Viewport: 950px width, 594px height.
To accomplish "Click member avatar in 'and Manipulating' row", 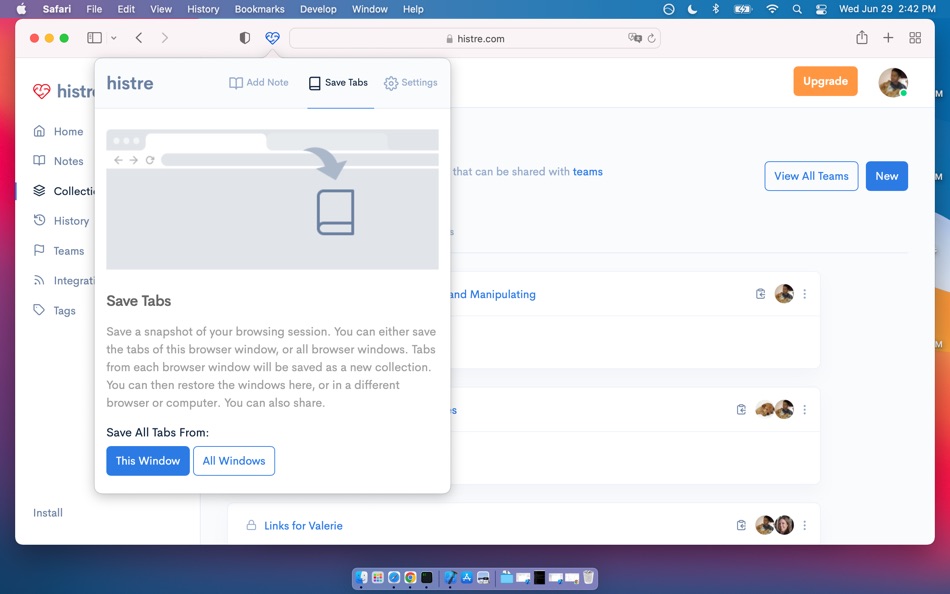I will (x=784, y=294).
